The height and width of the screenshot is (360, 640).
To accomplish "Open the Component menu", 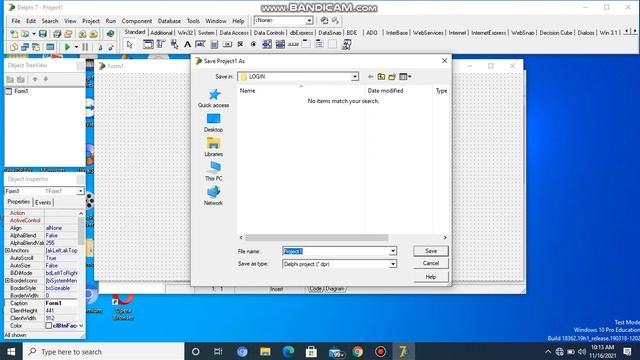I will point(137,21).
